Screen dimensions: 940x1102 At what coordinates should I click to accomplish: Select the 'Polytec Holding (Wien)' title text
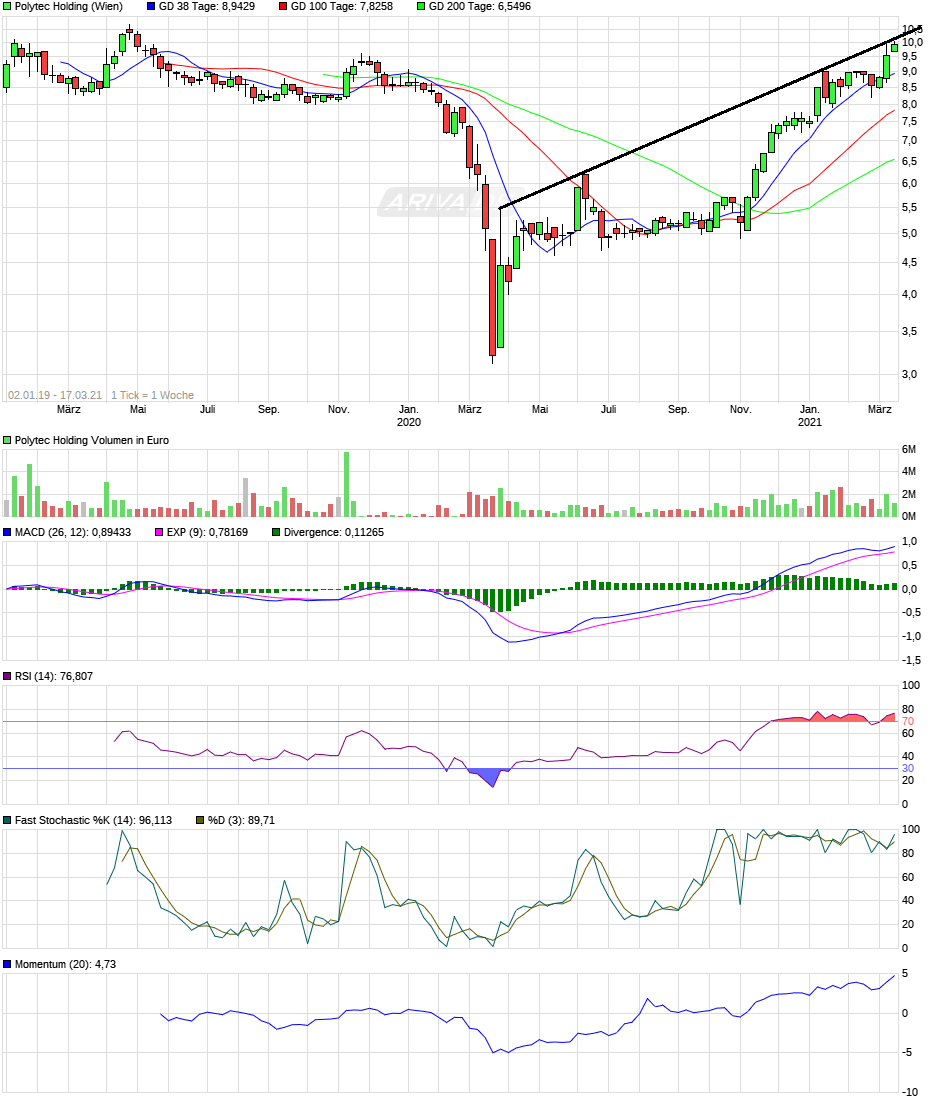pyautogui.click(x=69, y=6)
